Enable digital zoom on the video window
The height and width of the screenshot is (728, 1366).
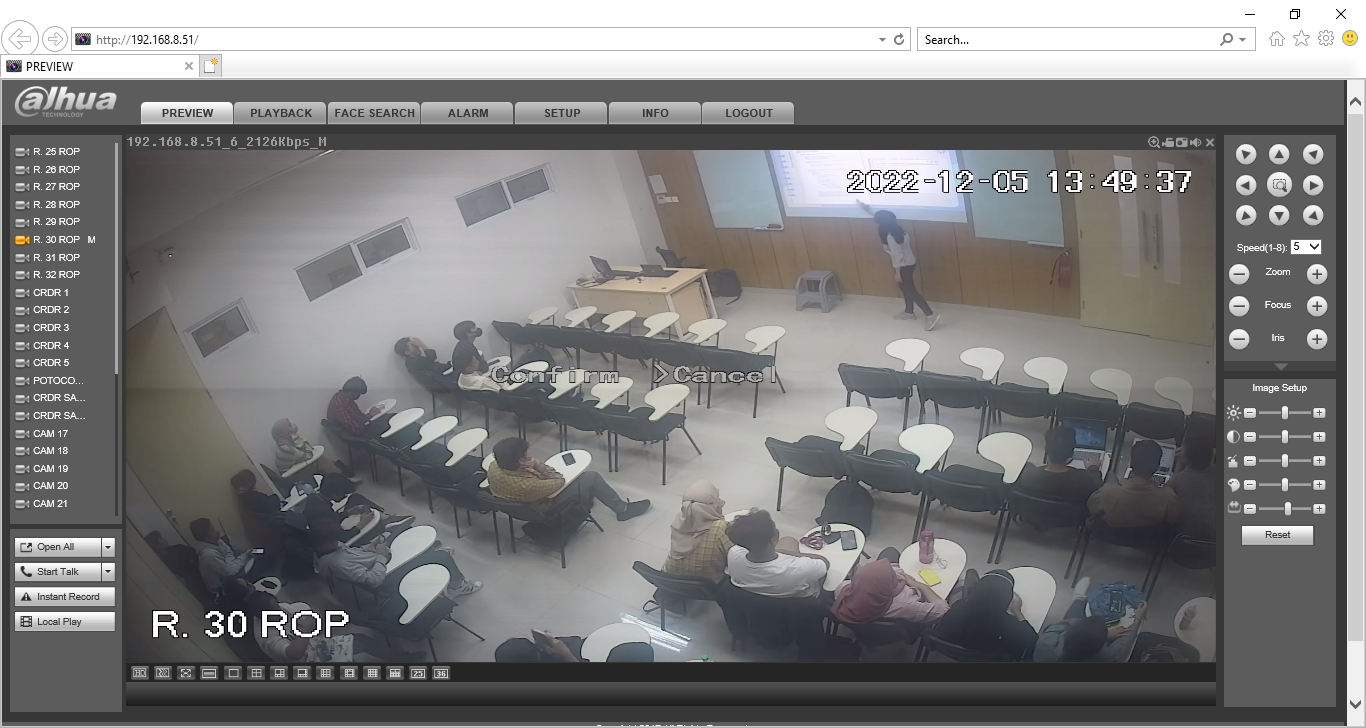[1154, 143]
